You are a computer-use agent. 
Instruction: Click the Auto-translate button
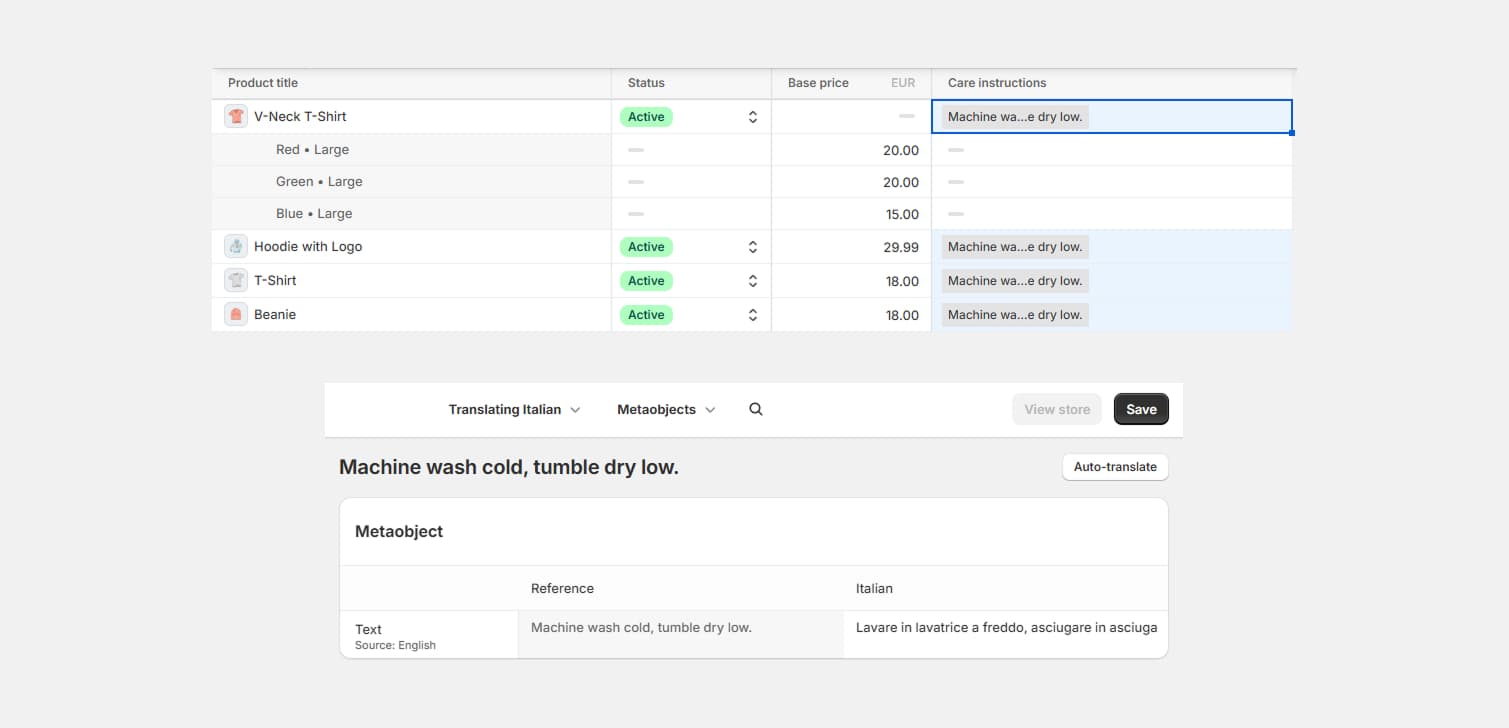(x=1114, y=467)
